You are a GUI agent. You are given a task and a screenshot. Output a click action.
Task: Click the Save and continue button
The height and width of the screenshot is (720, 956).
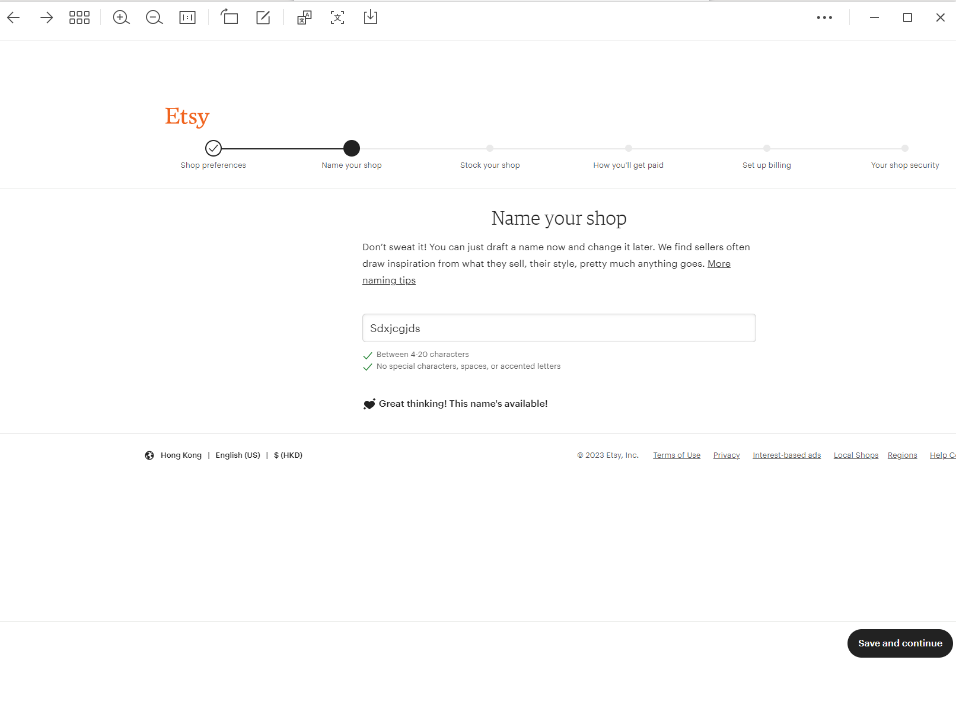click(899, 643)
